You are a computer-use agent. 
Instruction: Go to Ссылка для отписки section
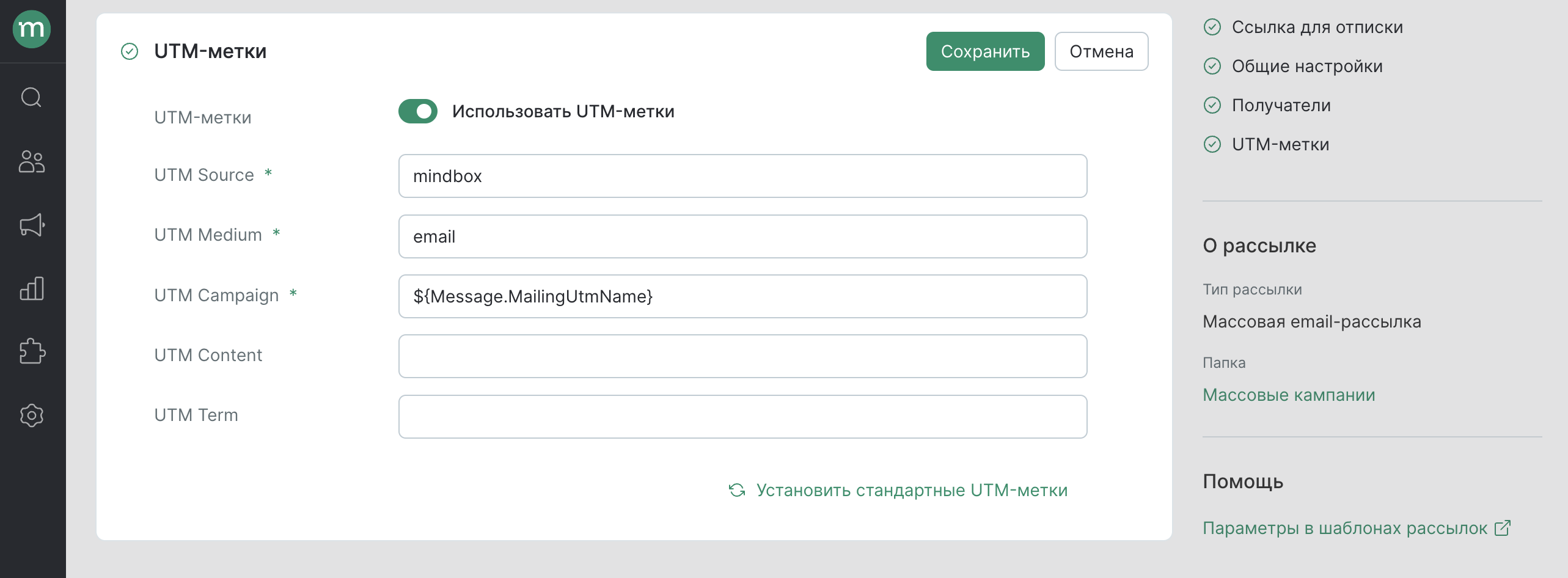coord(1317,27)
